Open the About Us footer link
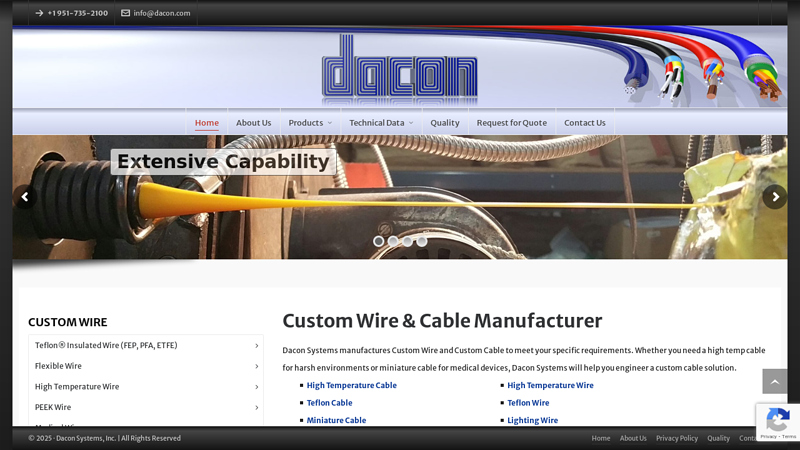800x450 pixels. coord(633,438)
